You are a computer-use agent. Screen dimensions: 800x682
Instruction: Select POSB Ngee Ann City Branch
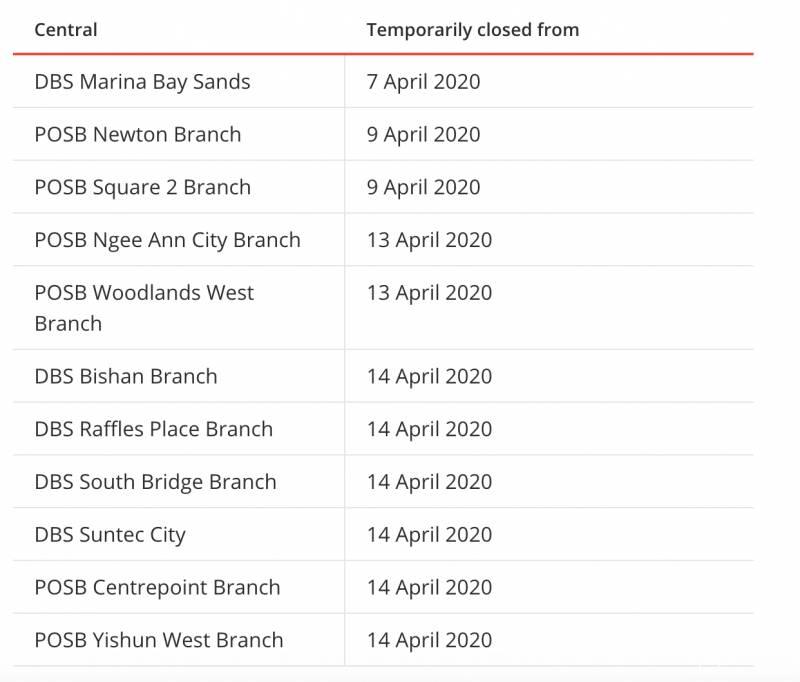pyautogui.click(x=167, y=240)
